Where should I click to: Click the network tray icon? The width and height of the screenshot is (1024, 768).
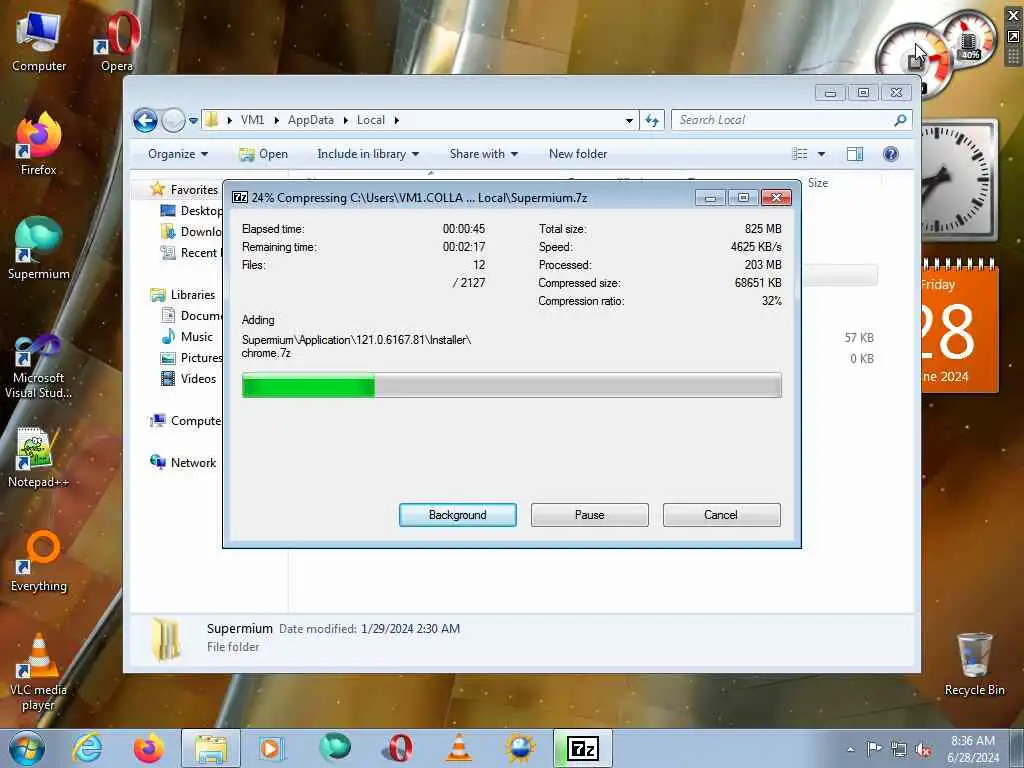[899, 750]
